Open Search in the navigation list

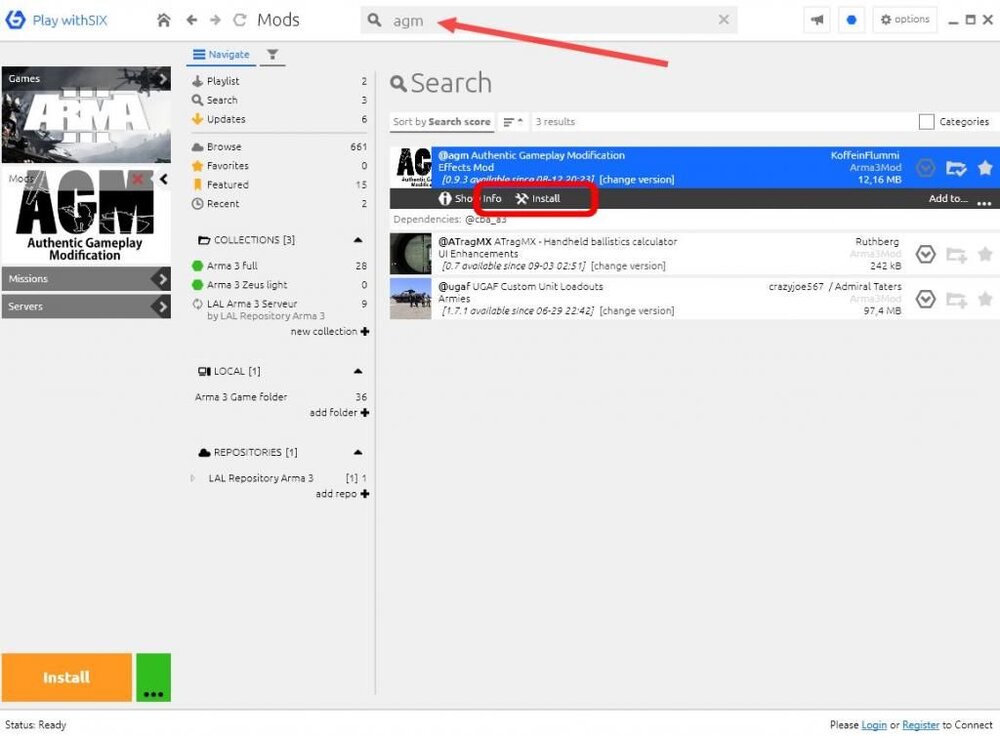279,100
